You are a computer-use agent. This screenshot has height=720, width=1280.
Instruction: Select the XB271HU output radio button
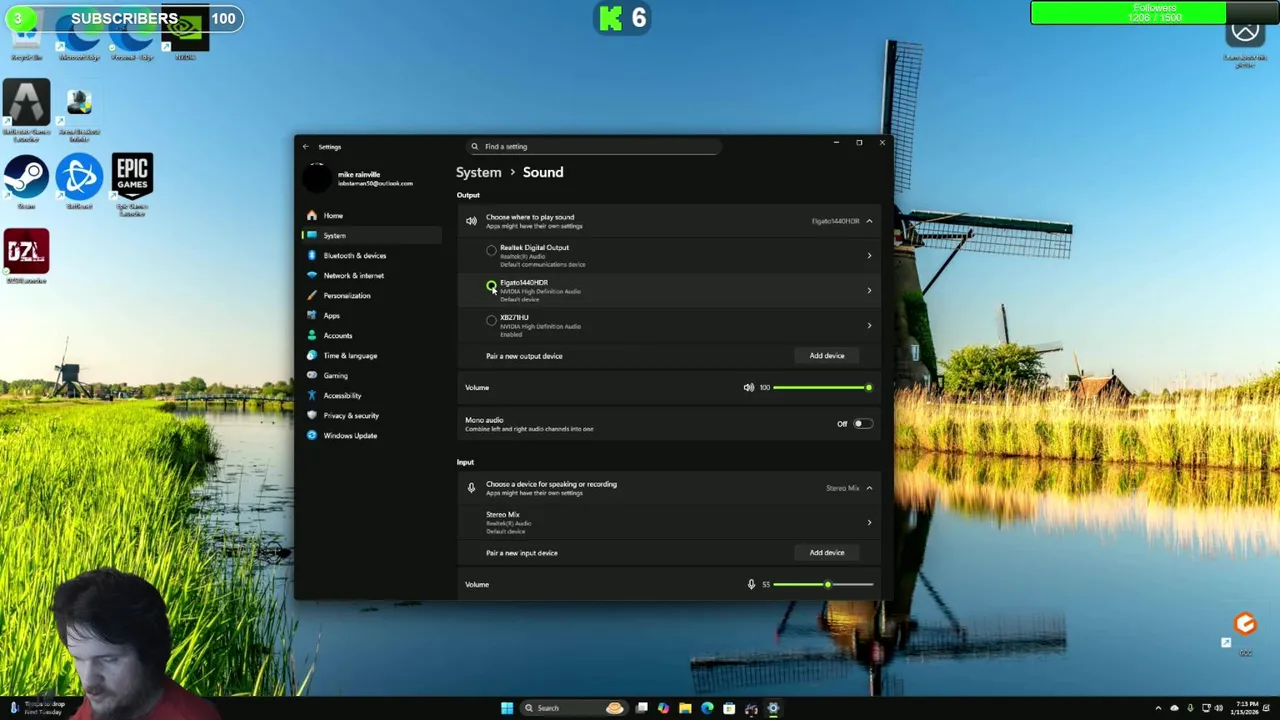click(x=491, y=321)
